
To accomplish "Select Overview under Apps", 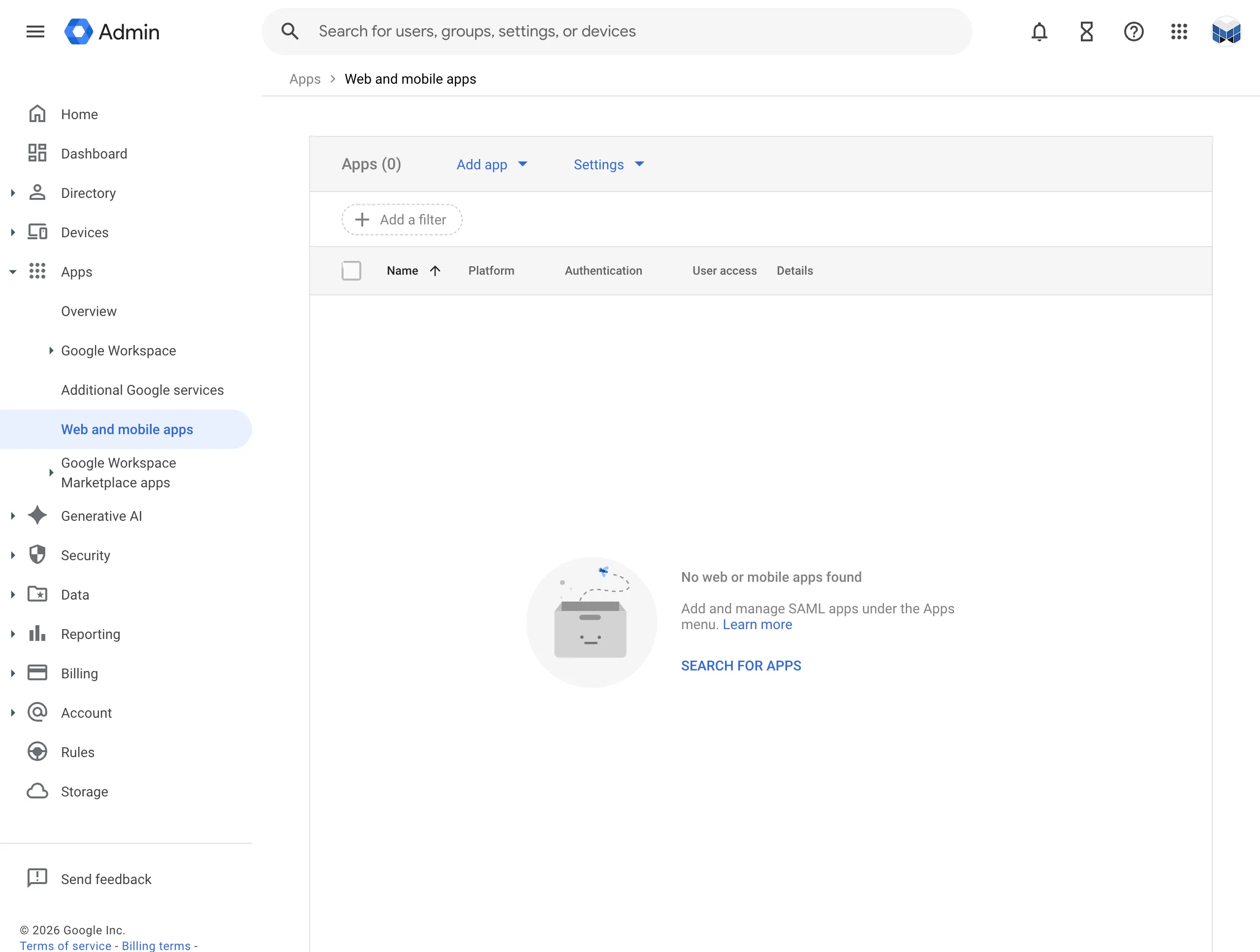I will click(89, 311).
